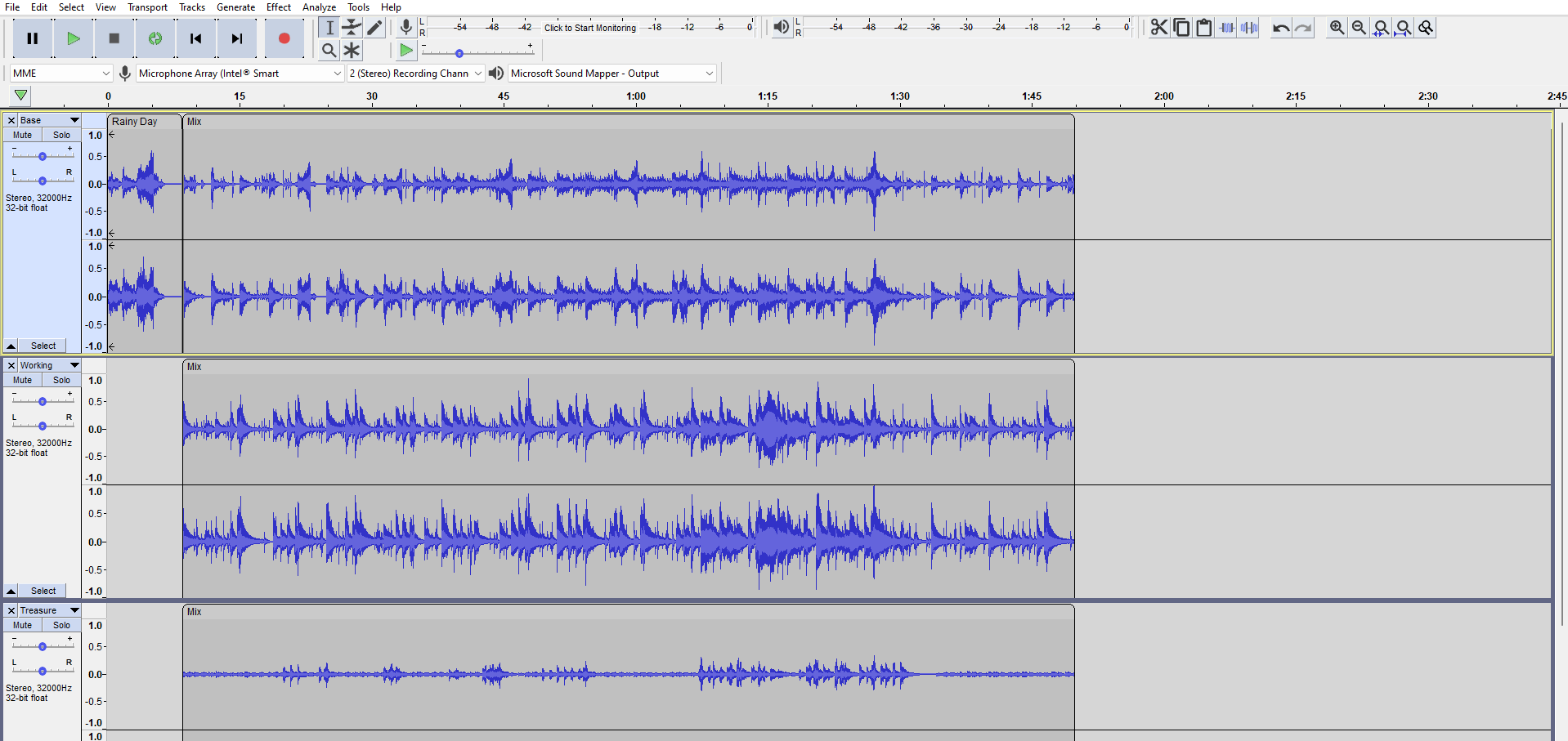Stop playback with the Stop button
Image resolution: width=1568 pixels, height=741 pixels.
(114, 38)
